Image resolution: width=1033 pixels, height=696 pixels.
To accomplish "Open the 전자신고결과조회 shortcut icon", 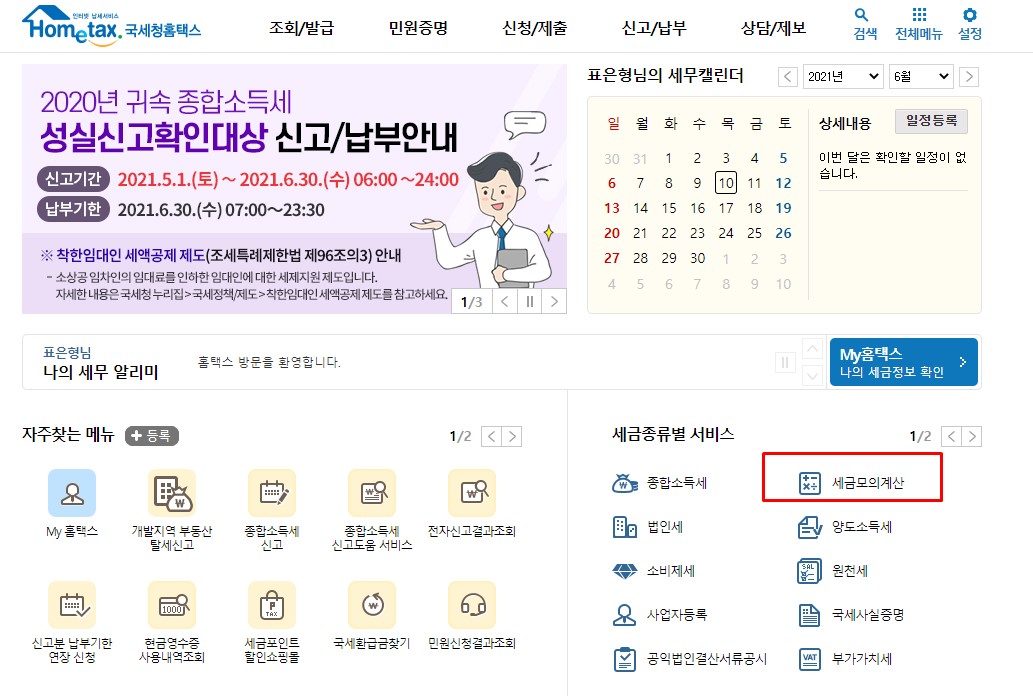I will click(472, 492).
